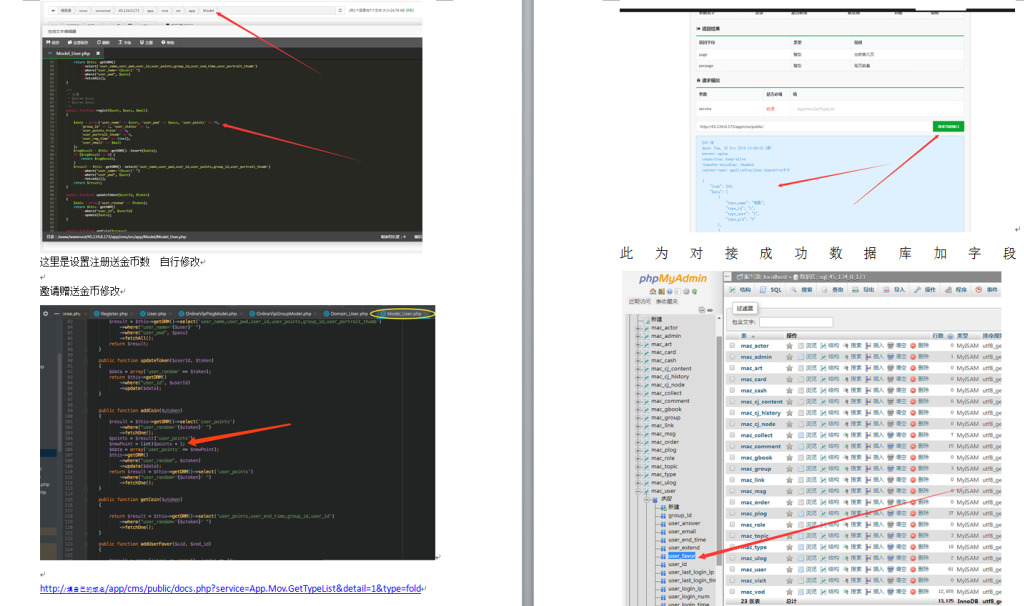Viewport: 1024px width, 606px height.
Task: Click the phpMyAdmin table filter text field
Action: click(795, 322)
